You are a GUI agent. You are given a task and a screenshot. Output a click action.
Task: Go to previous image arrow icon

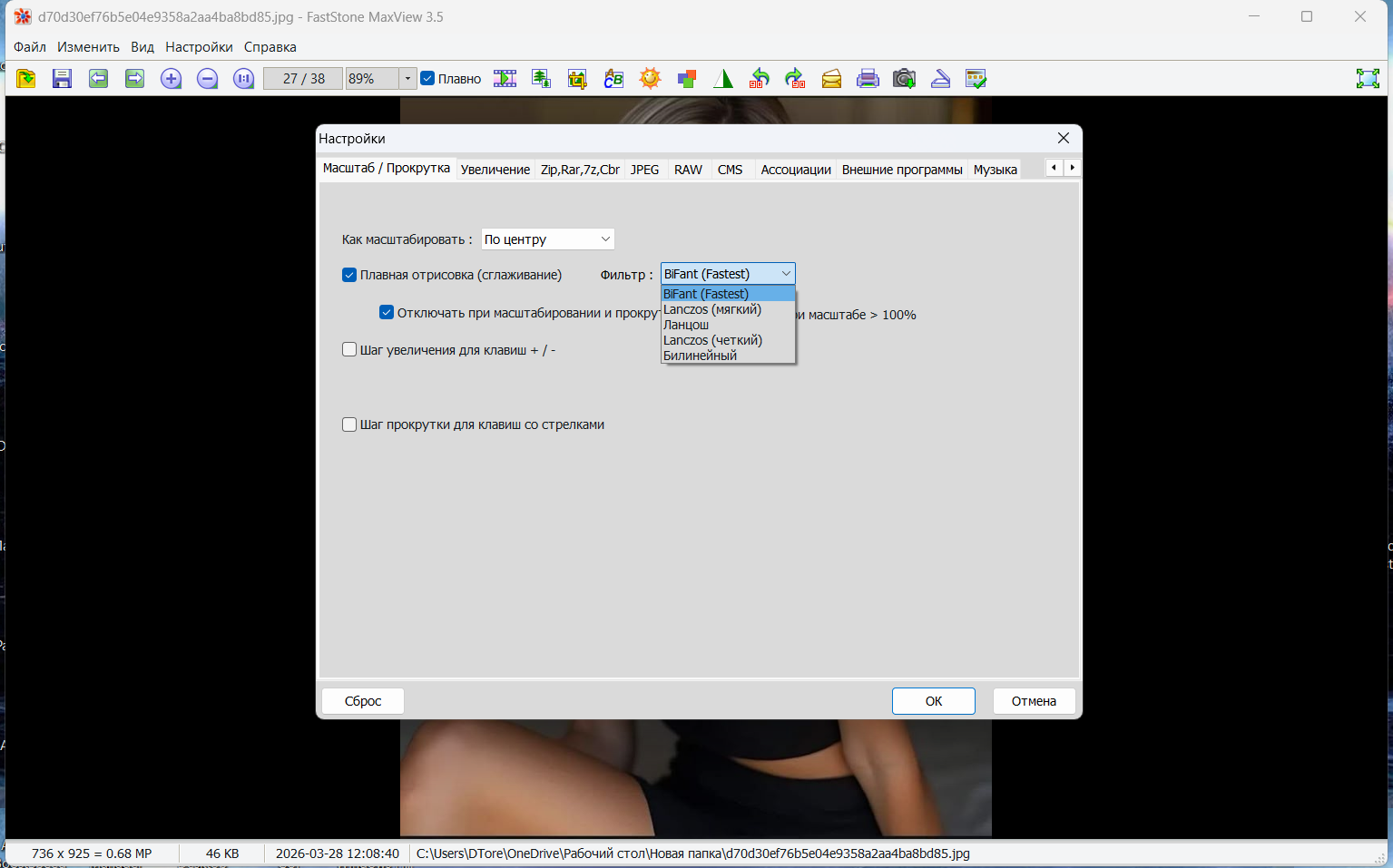pos(98,79)
